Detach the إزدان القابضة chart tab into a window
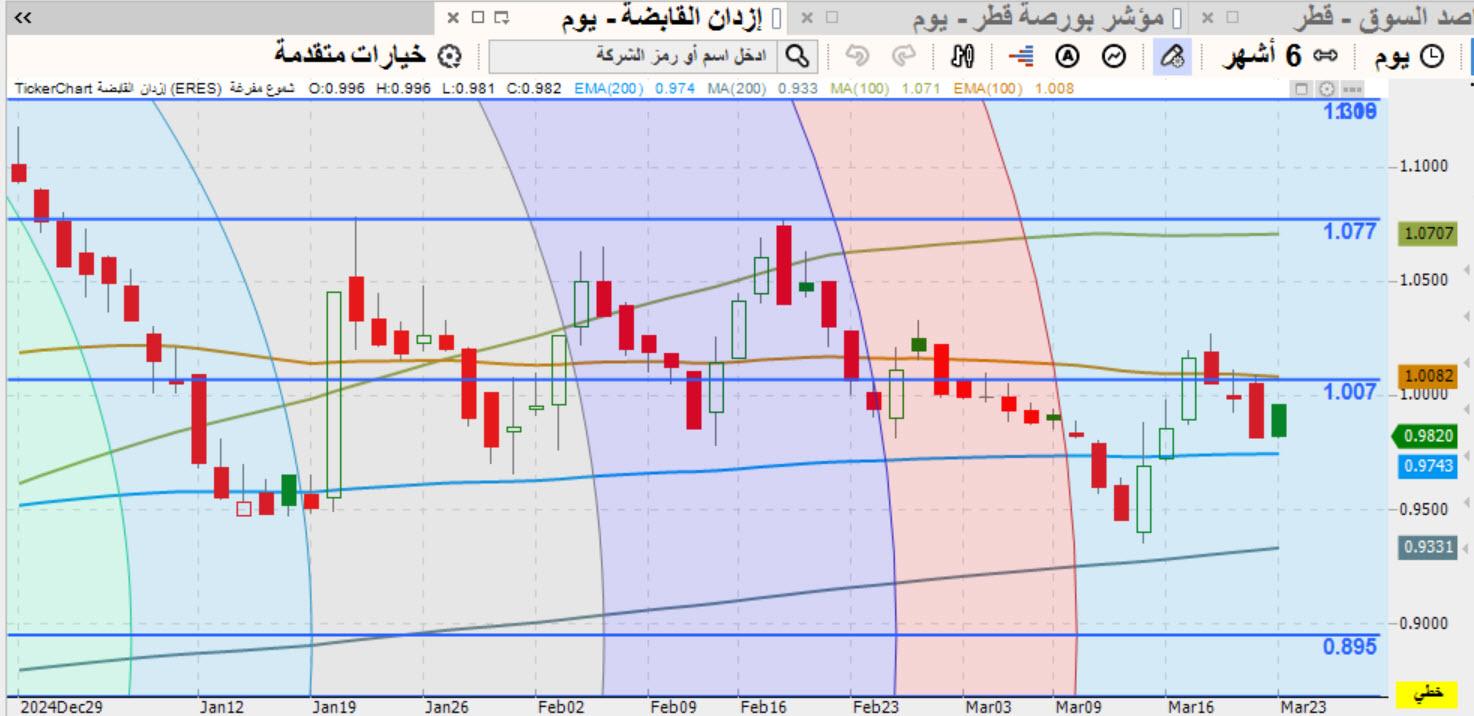The image size is (1474, 716). (502, 17)
